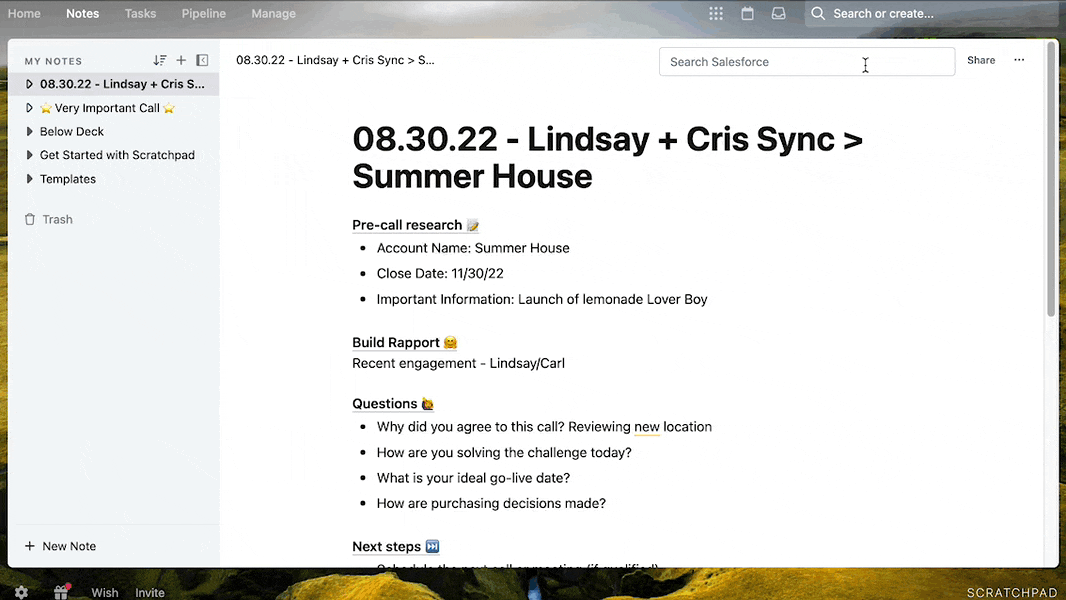Screen dimensions: 1066x600
Task: Click the sort notes icon
Action: click(160, 60)
